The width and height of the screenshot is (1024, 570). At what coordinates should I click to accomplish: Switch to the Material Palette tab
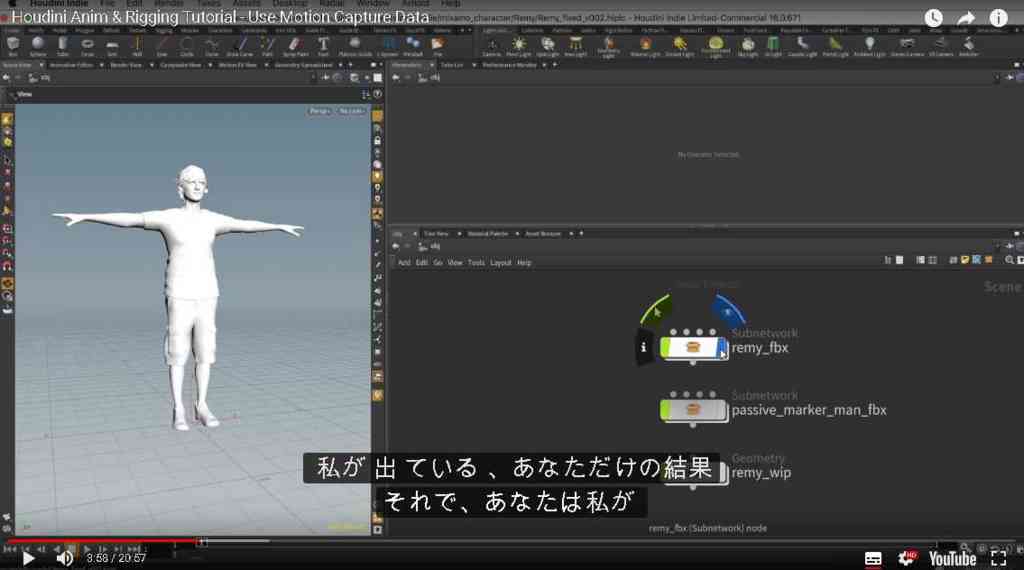[488, 234]
